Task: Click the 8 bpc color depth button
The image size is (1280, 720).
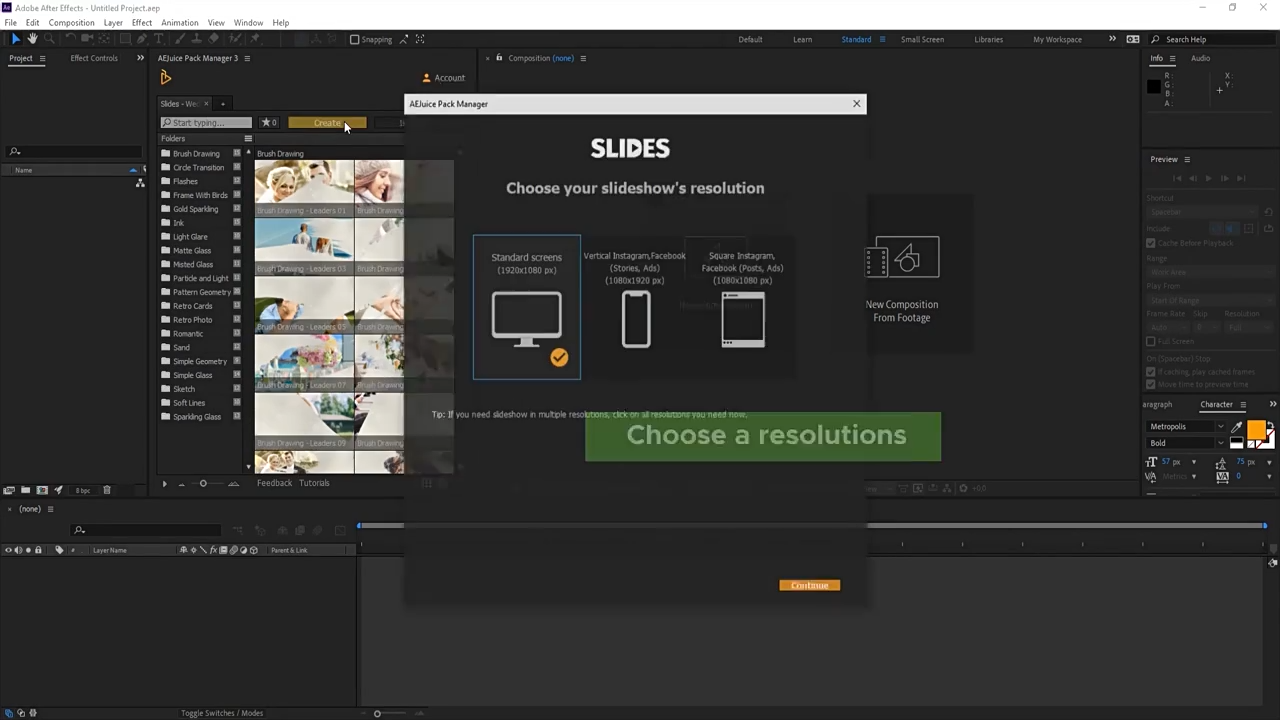Action: tap(83, 490)
